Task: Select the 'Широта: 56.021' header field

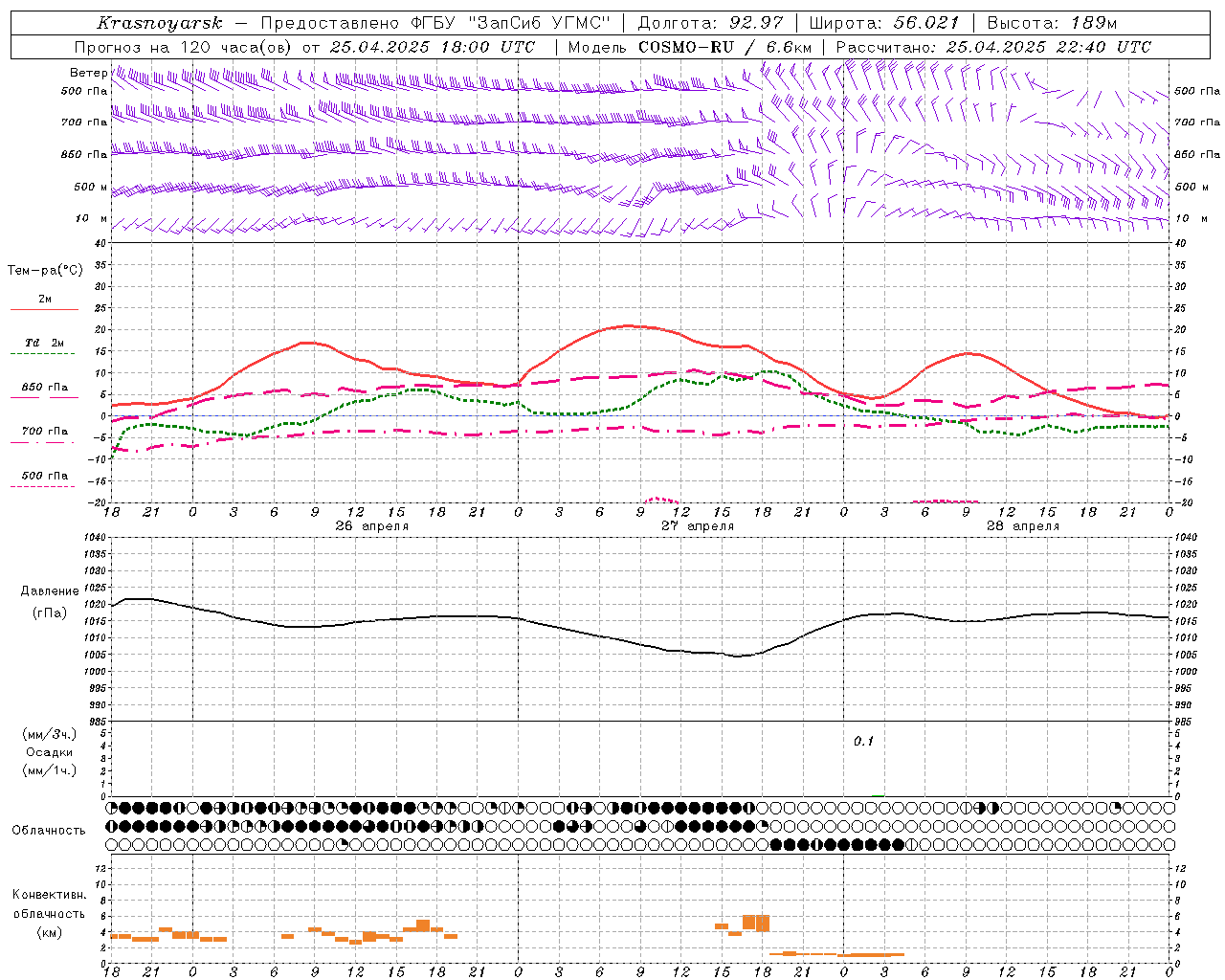Action: [x=883, y=23]
